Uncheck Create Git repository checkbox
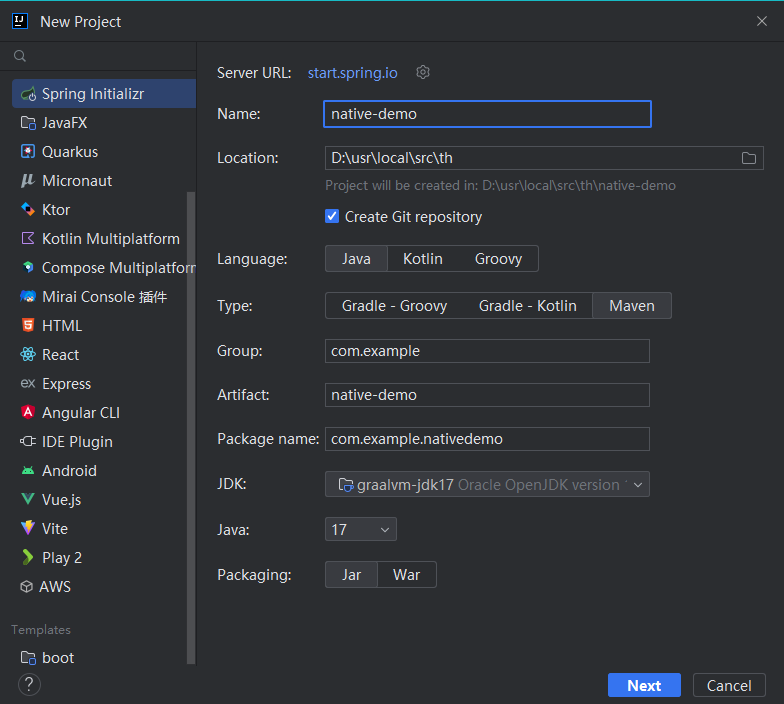This screenshot has height=704, width=784. click(332, 216)
